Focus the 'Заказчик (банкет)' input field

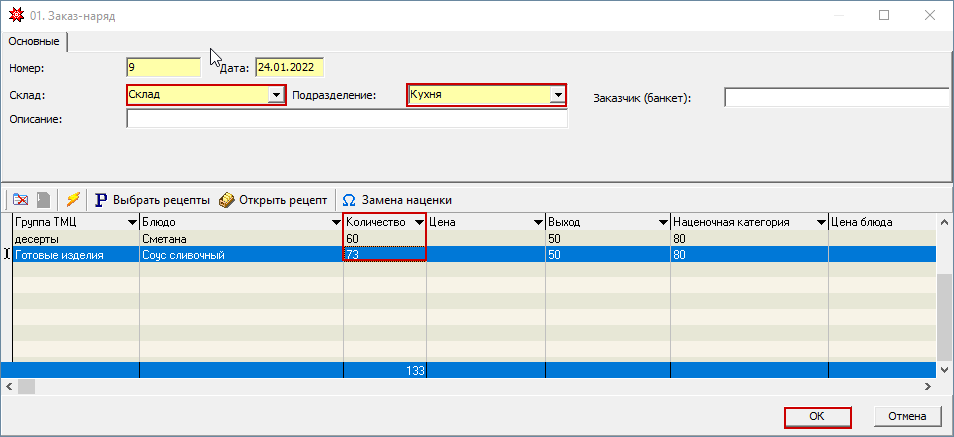coord(836,98)
